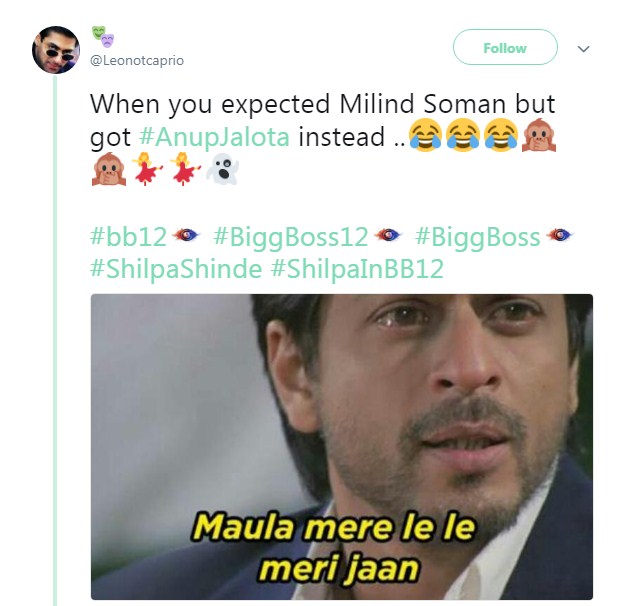The width and height of the screenshot is (624, 606).
Task: Click the eye icon after #BiggBoss12
Action: (x=388, y=236)
